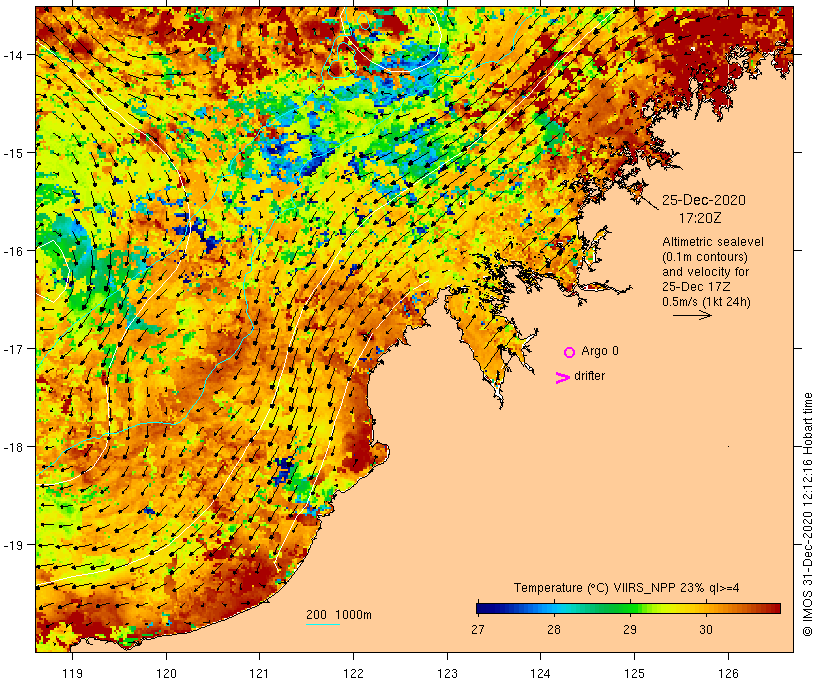Click the "0.5m/s (1kt 24h)" text
This screenshot has height=680, width=820.
pyautogui.click(x=707, y=302)
